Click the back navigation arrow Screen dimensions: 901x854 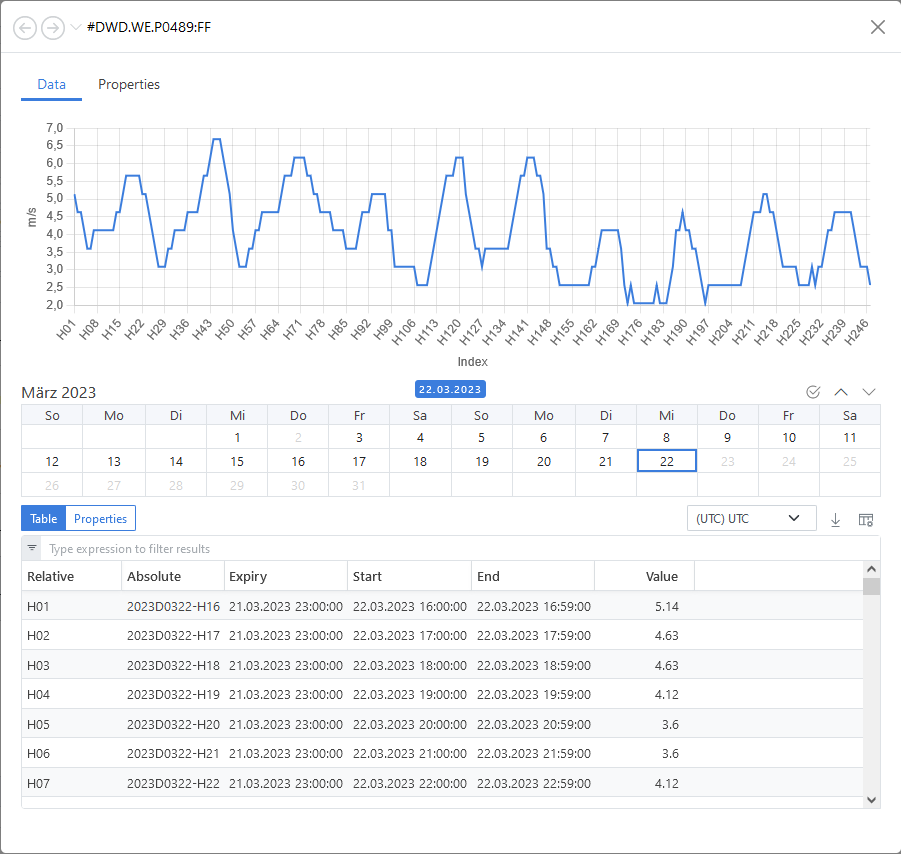(x=25, y=27)
